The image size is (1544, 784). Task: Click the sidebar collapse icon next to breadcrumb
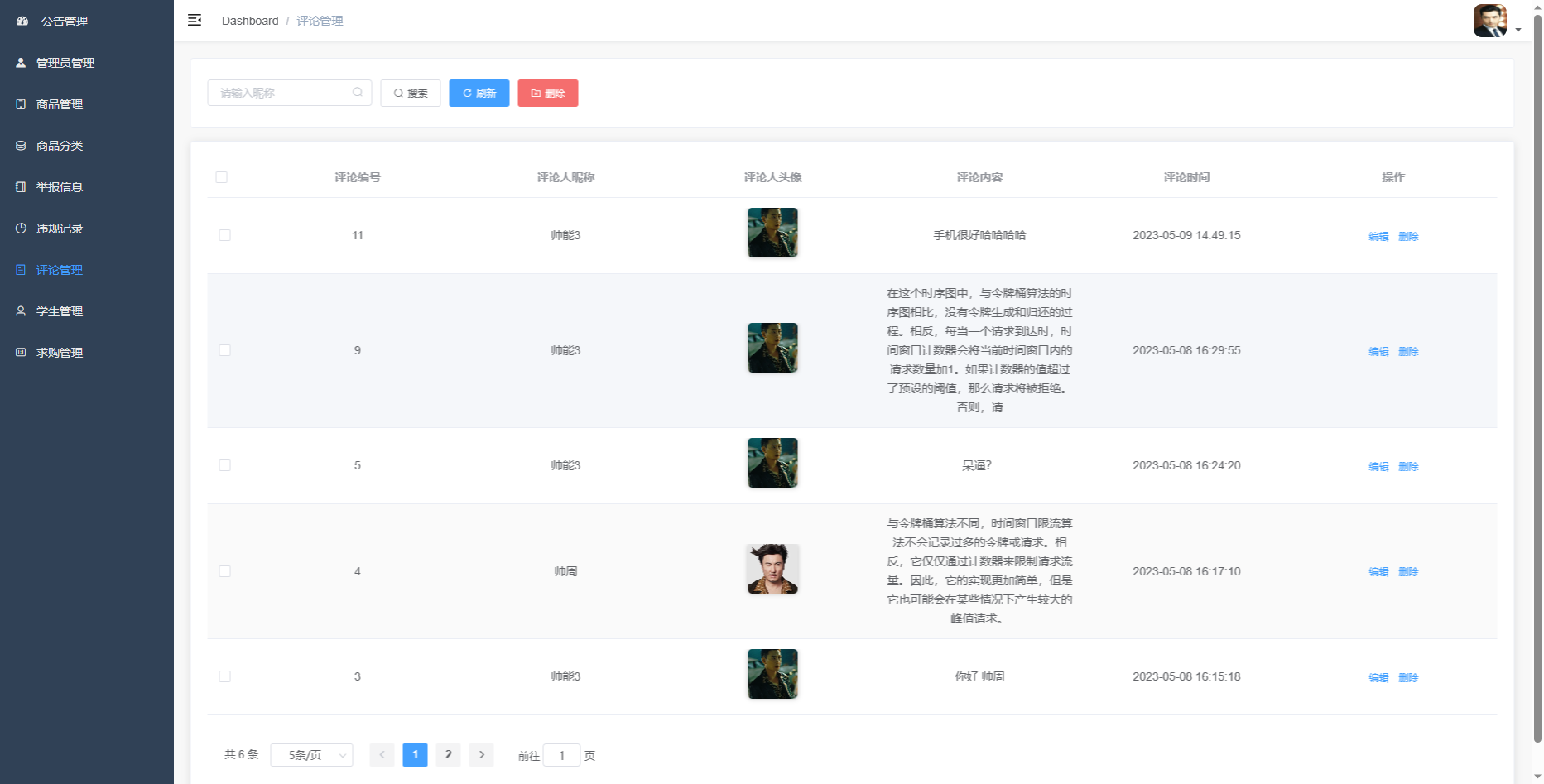pyautogui.click(x=195, y=20)
